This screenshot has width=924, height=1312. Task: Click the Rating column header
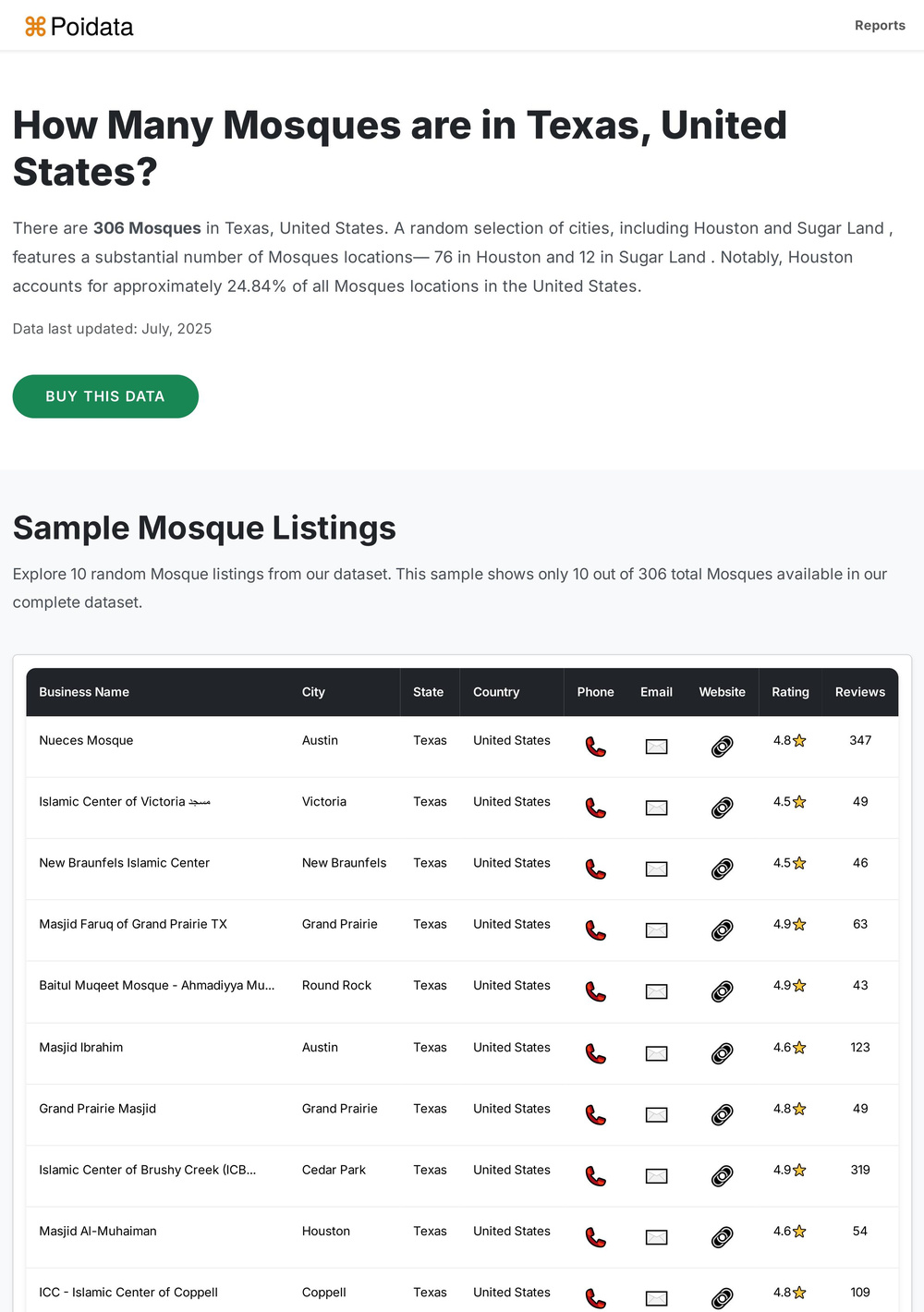[791, 692]
